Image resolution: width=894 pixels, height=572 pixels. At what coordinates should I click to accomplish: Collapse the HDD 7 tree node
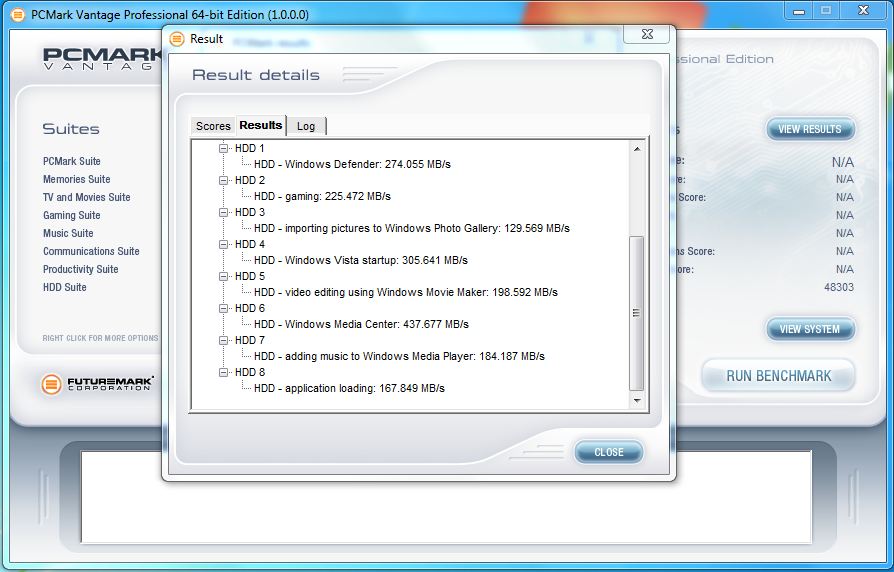(223, 340)
